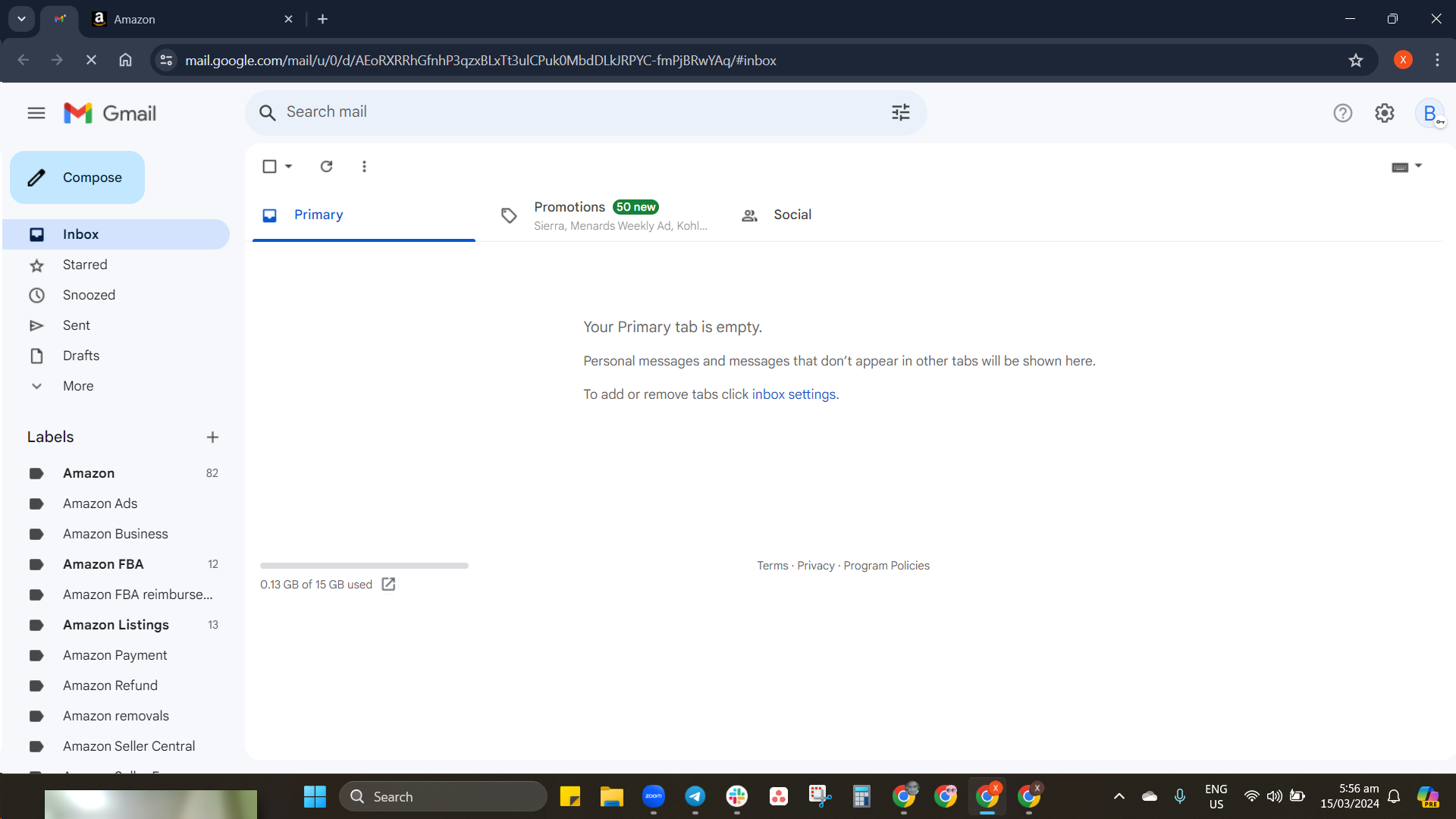Open the Google account avatar
Screen dimensions: 1456x819
tap(1430, 114)
